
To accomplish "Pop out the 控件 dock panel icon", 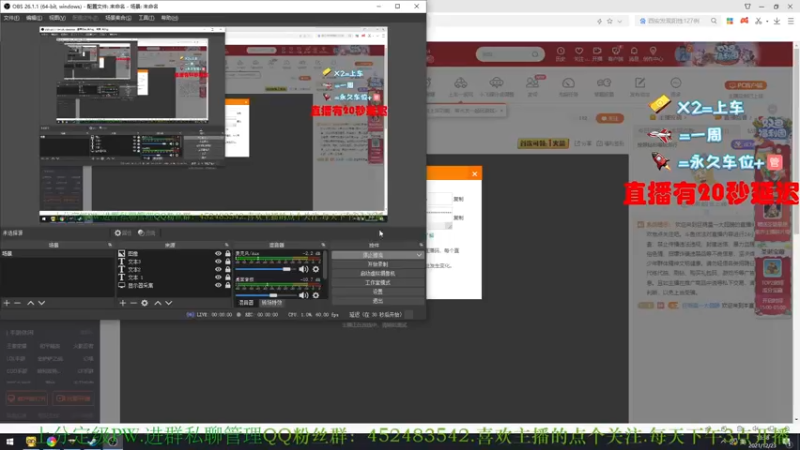I will [421, 245].
